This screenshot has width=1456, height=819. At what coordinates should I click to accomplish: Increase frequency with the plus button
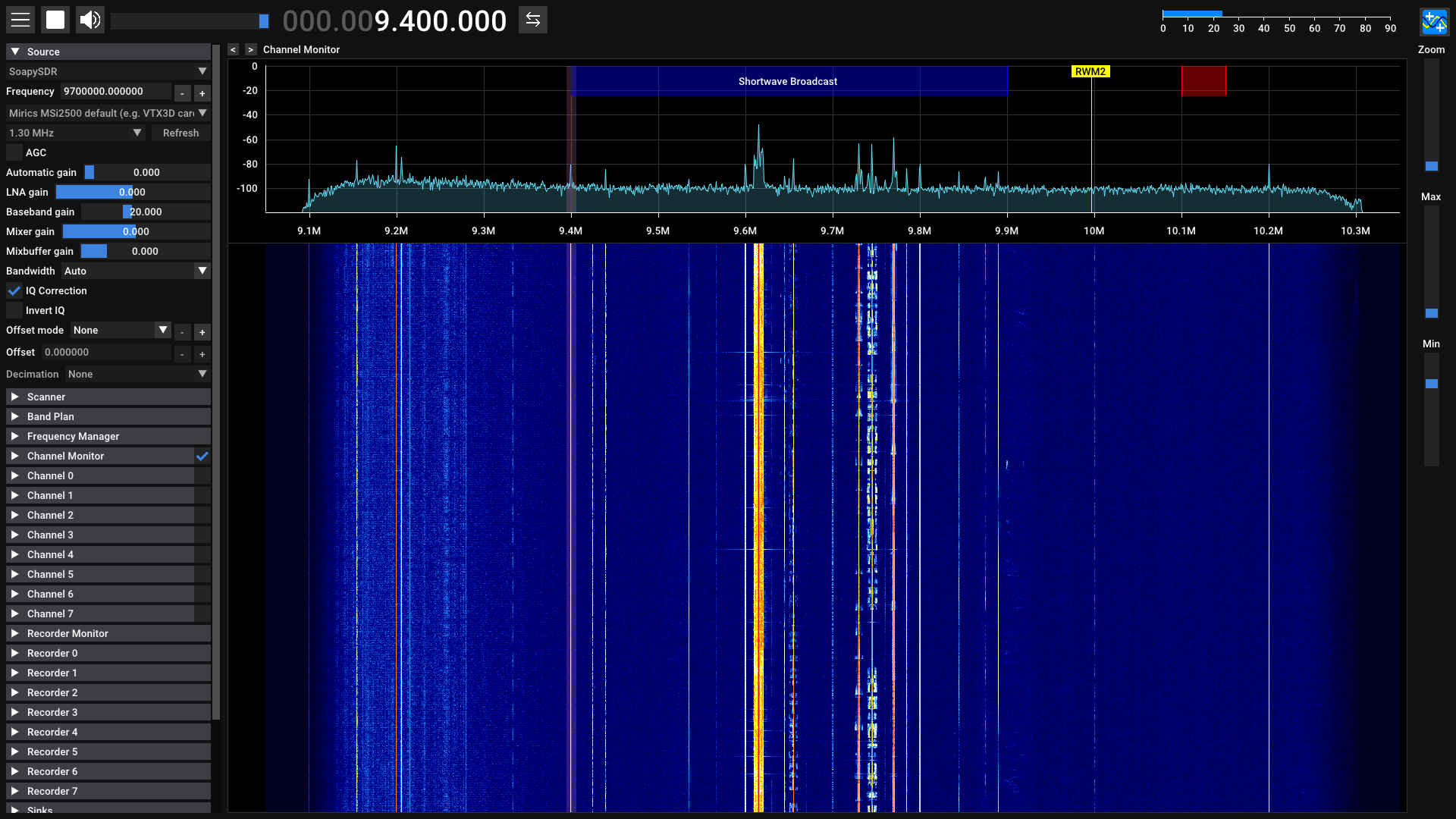click(202, 93)
